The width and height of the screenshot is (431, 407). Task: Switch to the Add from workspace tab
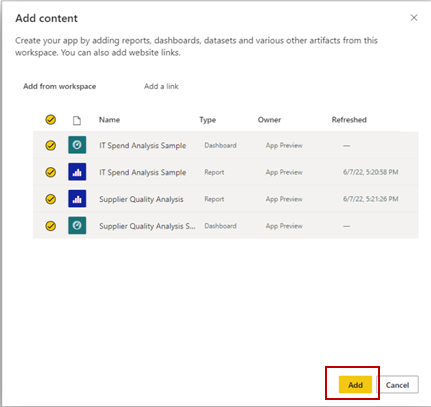tap(60, 86)
